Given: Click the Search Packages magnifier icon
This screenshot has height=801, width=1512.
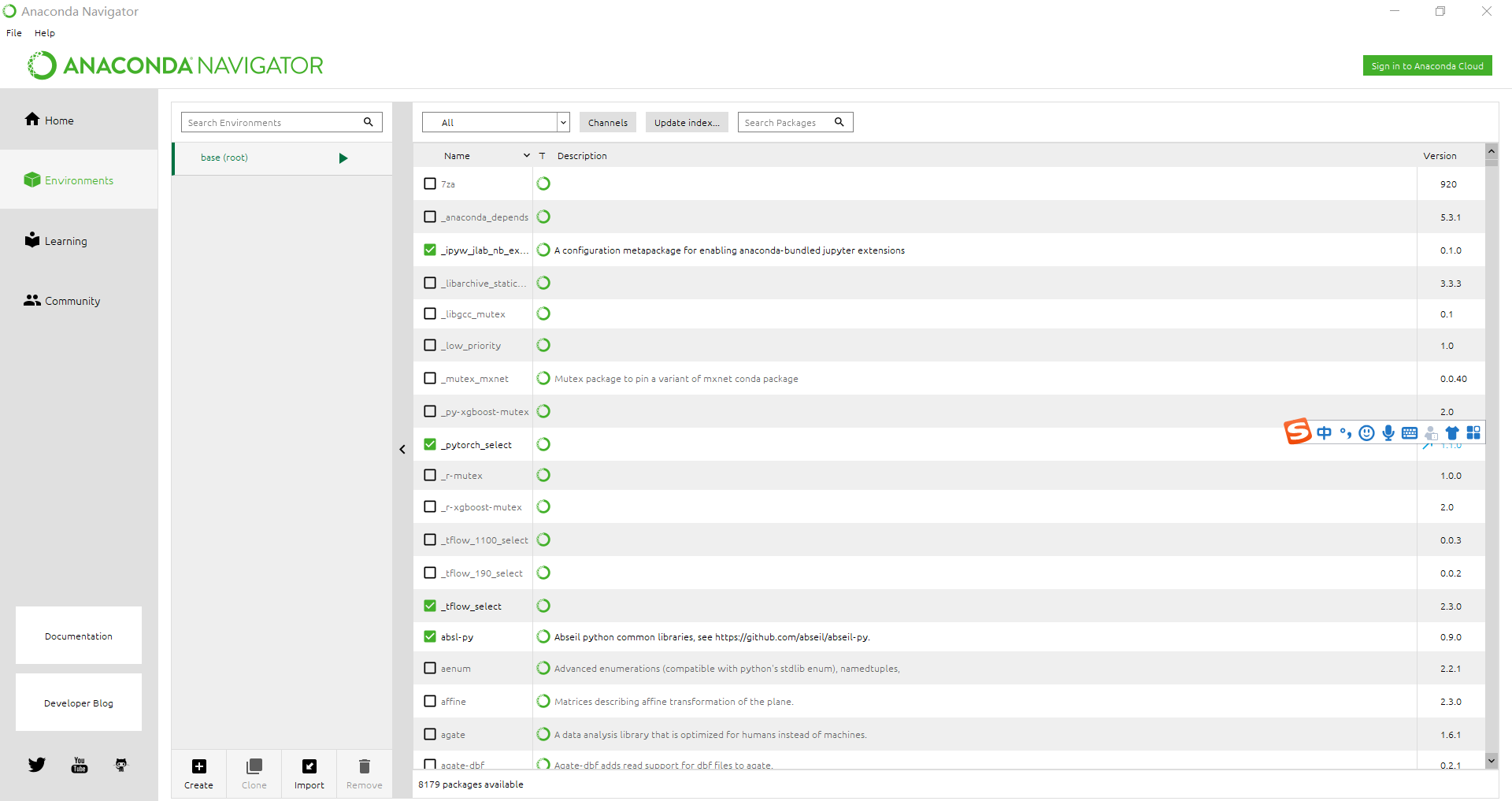Looking at the screenshot, I should click(x=839, y=122).
